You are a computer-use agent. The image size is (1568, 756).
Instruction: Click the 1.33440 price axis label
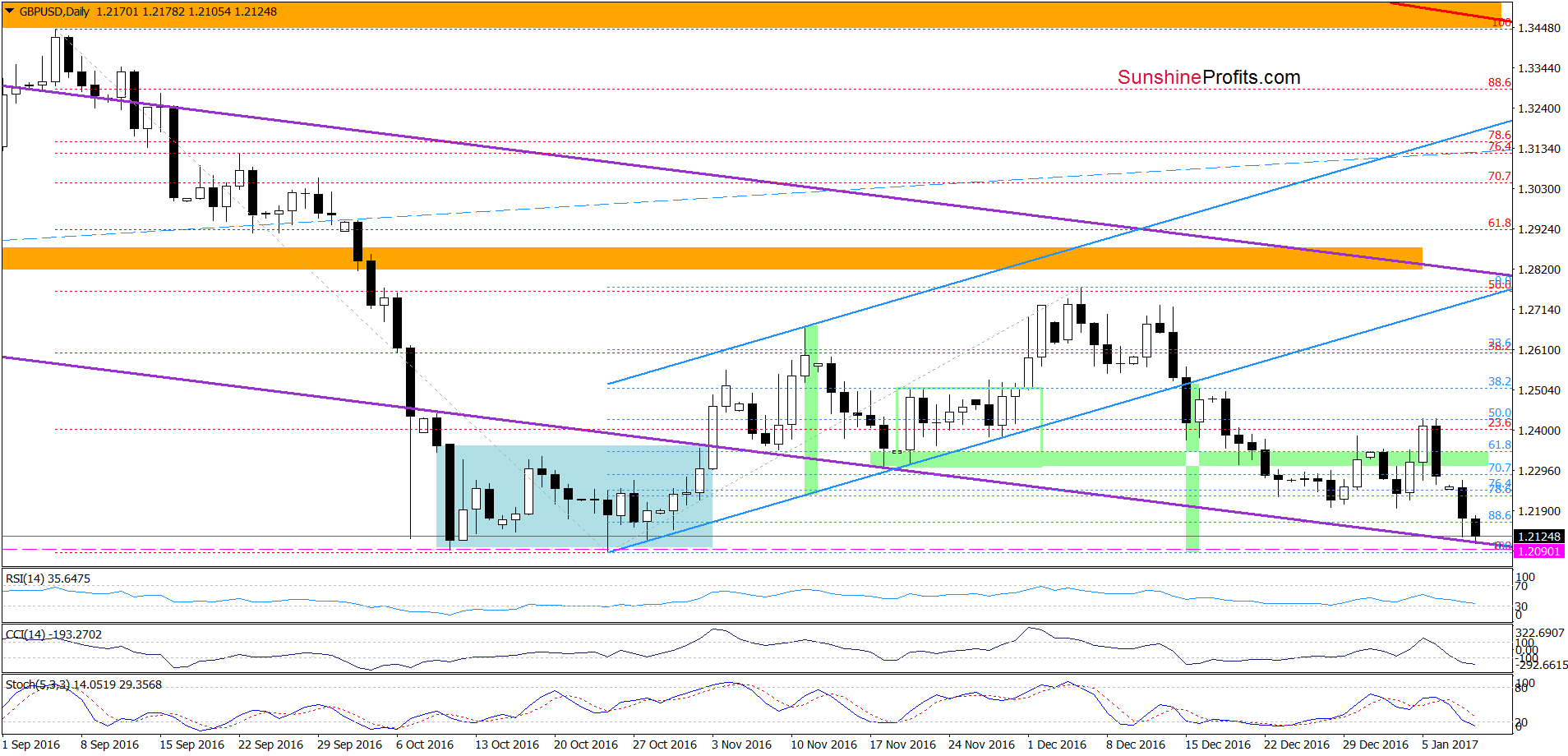click(1538, 68)
